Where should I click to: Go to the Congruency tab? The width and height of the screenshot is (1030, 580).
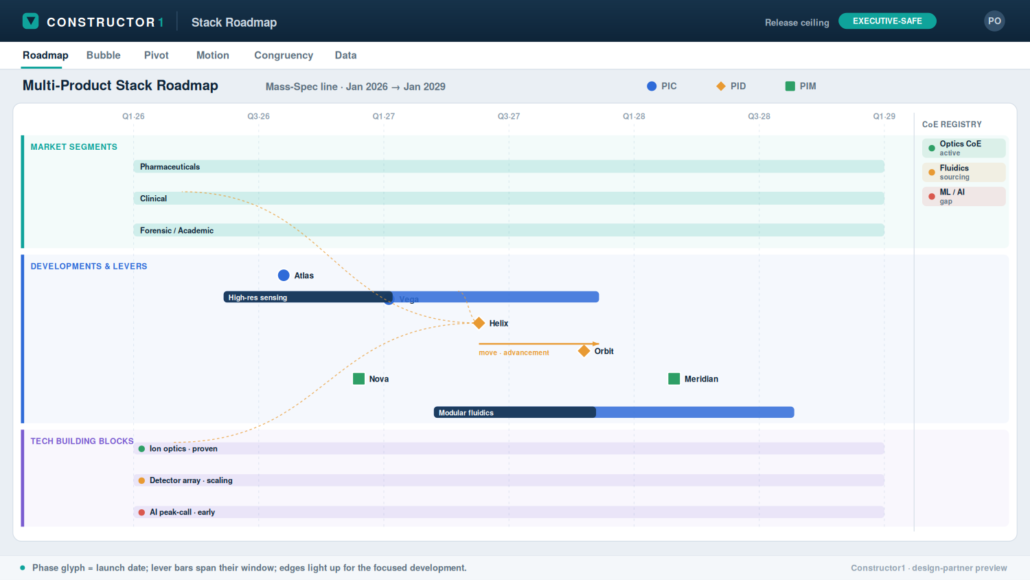coord(284,55)
